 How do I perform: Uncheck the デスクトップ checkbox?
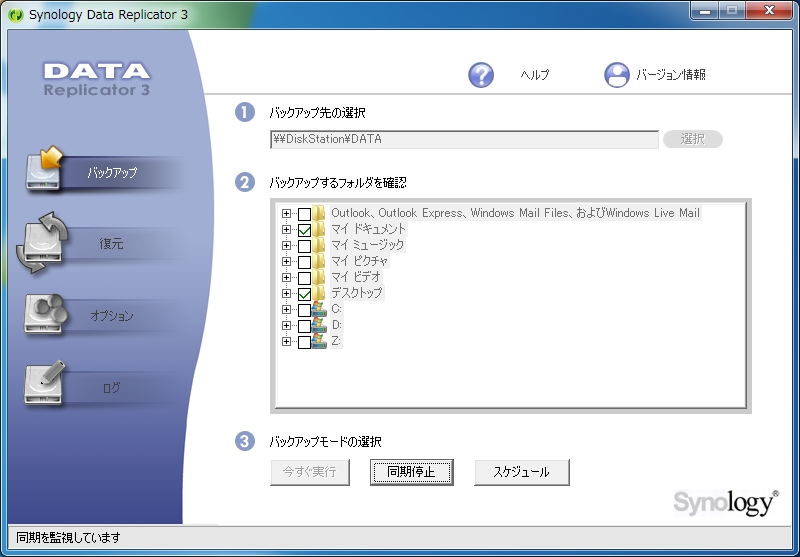click(x=304, y=294)
